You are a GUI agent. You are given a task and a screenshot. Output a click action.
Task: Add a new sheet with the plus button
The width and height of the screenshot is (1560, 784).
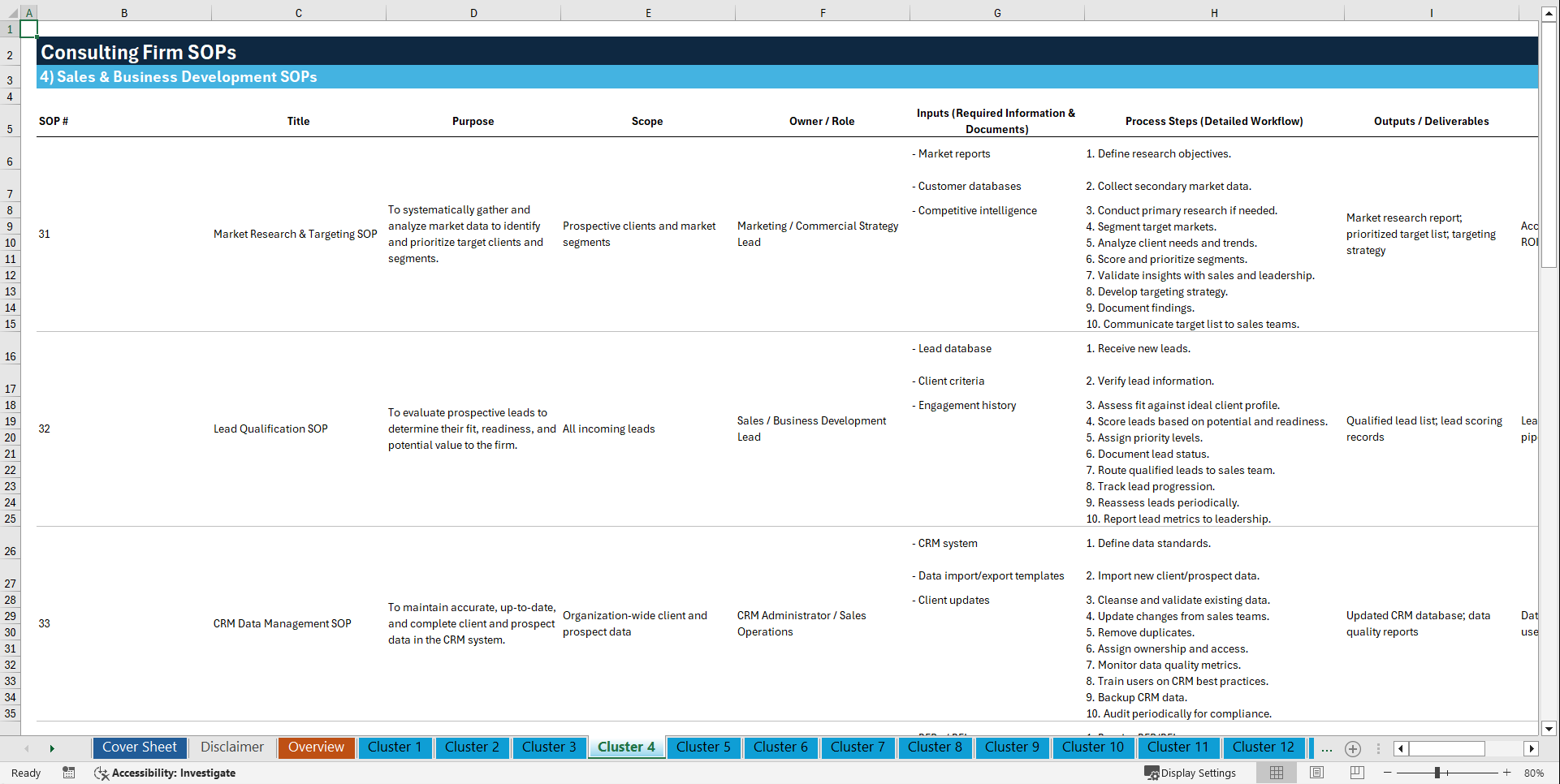pos(1353,749)
